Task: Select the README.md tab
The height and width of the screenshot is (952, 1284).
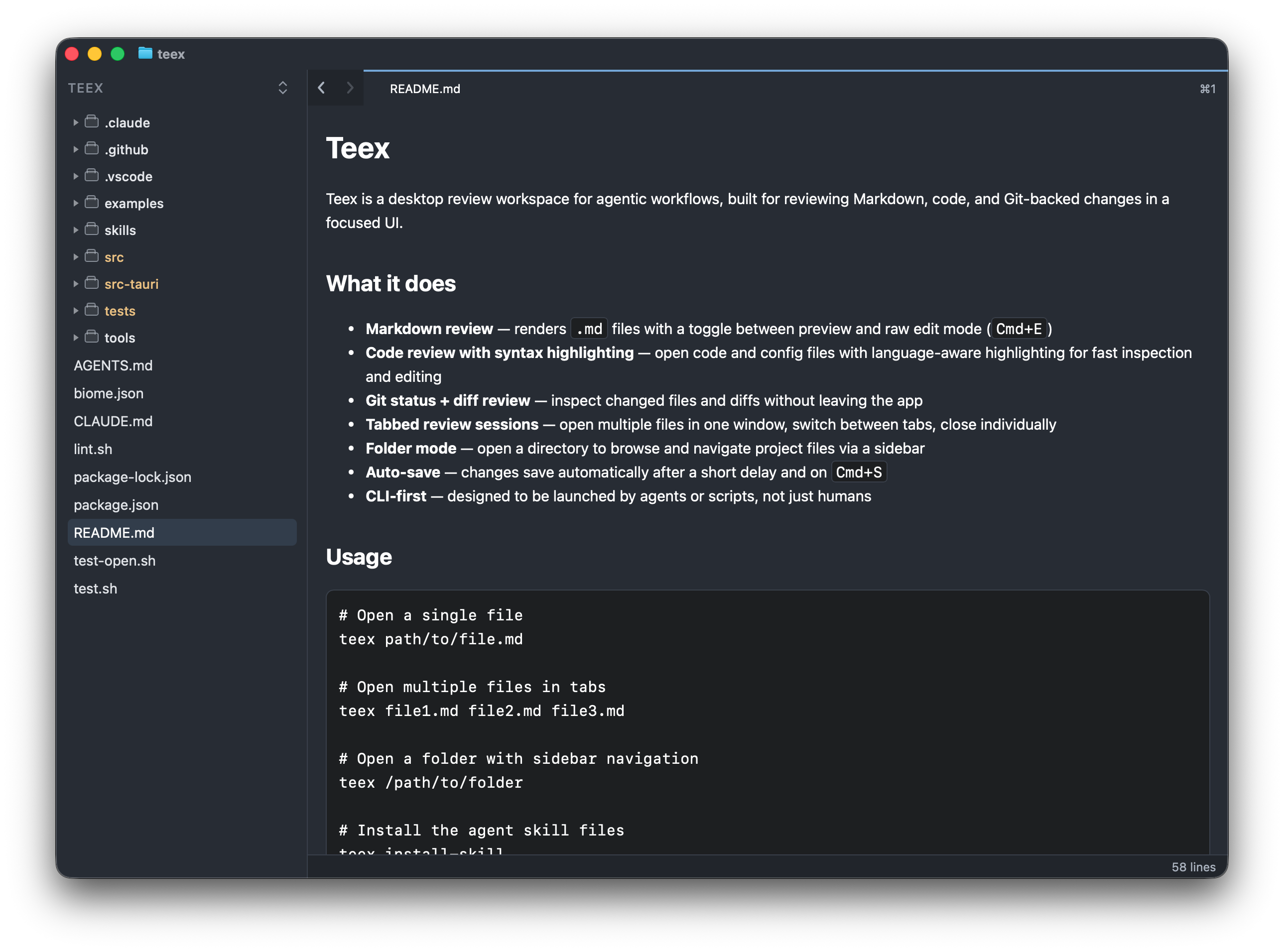Action: pos(425,89)
